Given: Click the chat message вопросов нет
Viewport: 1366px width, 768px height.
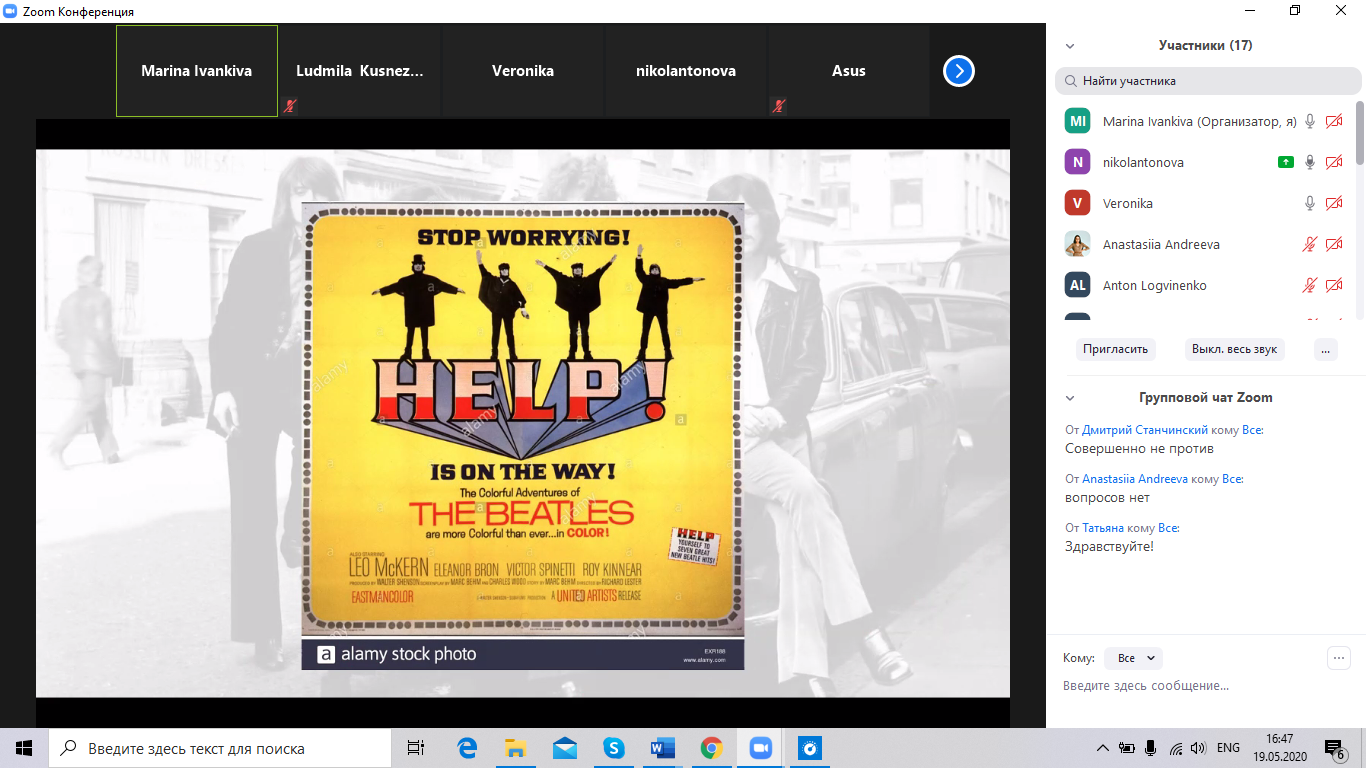Looking at the screenshot, I should coord(1107,498).
